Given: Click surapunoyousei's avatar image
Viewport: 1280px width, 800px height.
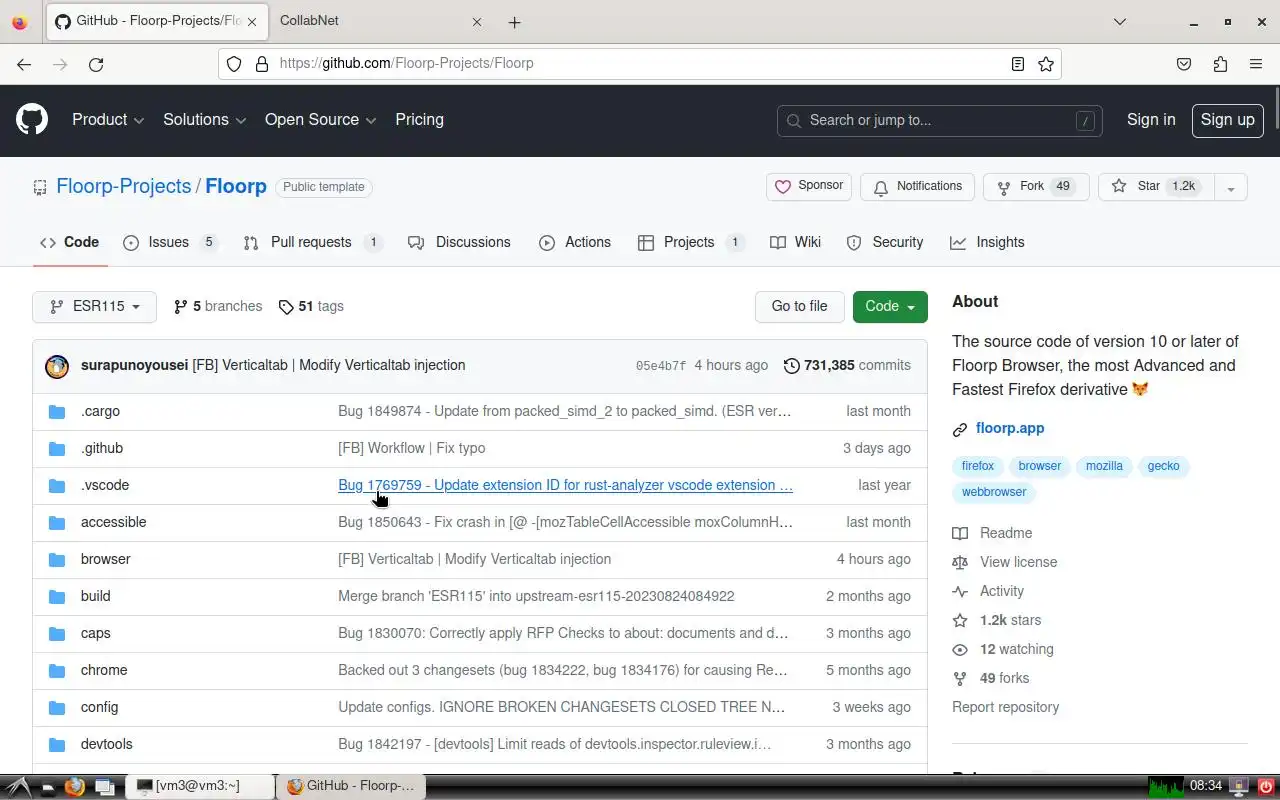Looking at the screenshot, I should (57, 366).
